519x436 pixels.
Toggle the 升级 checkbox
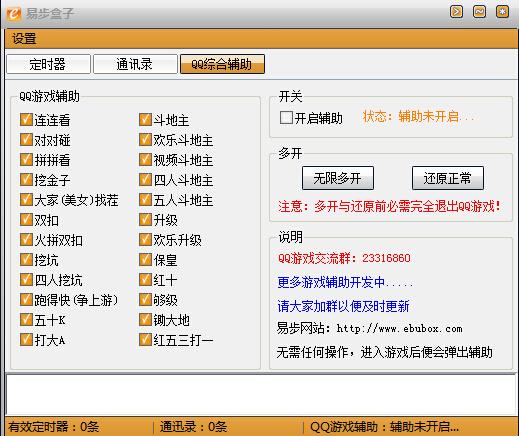click(145, 220)
